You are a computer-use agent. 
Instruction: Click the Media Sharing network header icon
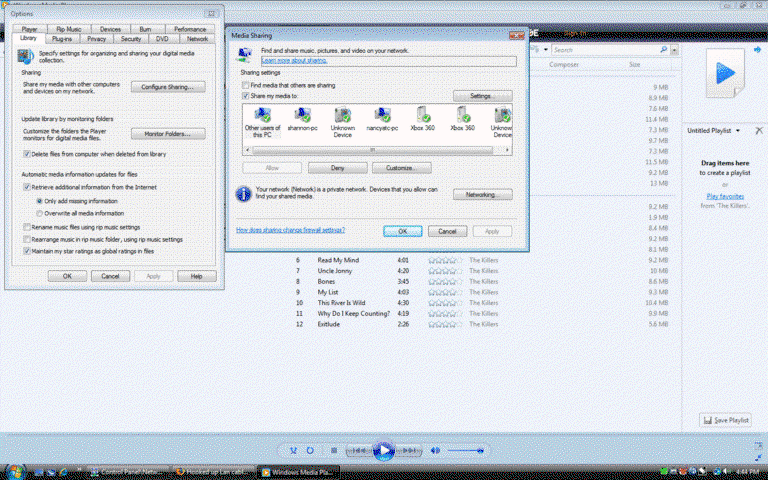pyautogui.click(x=244, y=55)
